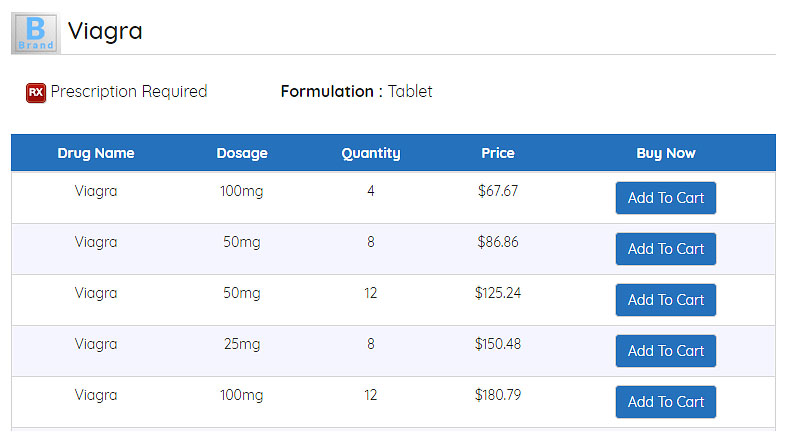Add Viagra 50mg quantity 12 to cart
Image resolution: width=786 pixels, height=443 pixels.
pos(666,300)
